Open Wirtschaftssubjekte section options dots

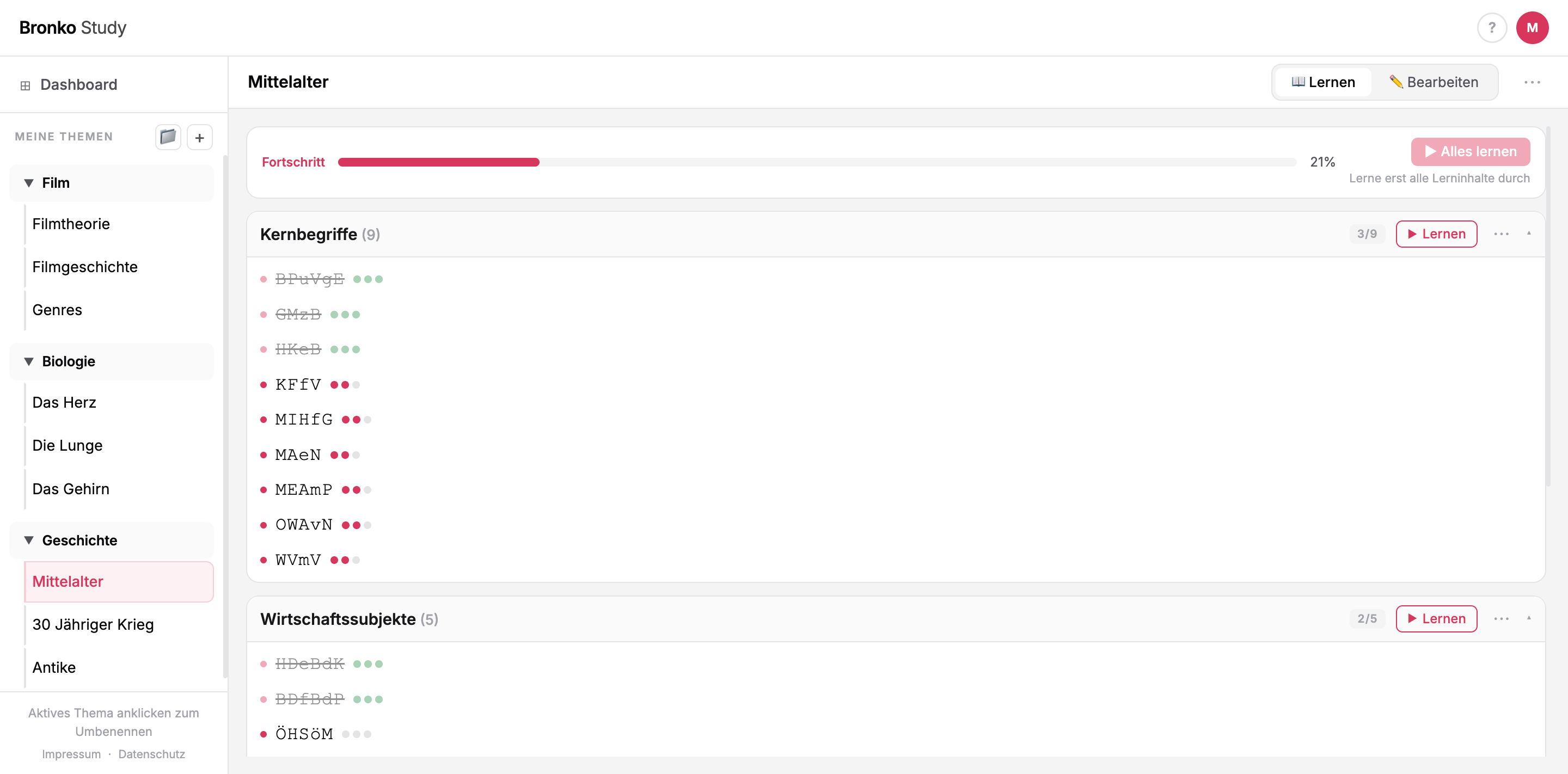pyautogui.click(x=1501, y=619)
